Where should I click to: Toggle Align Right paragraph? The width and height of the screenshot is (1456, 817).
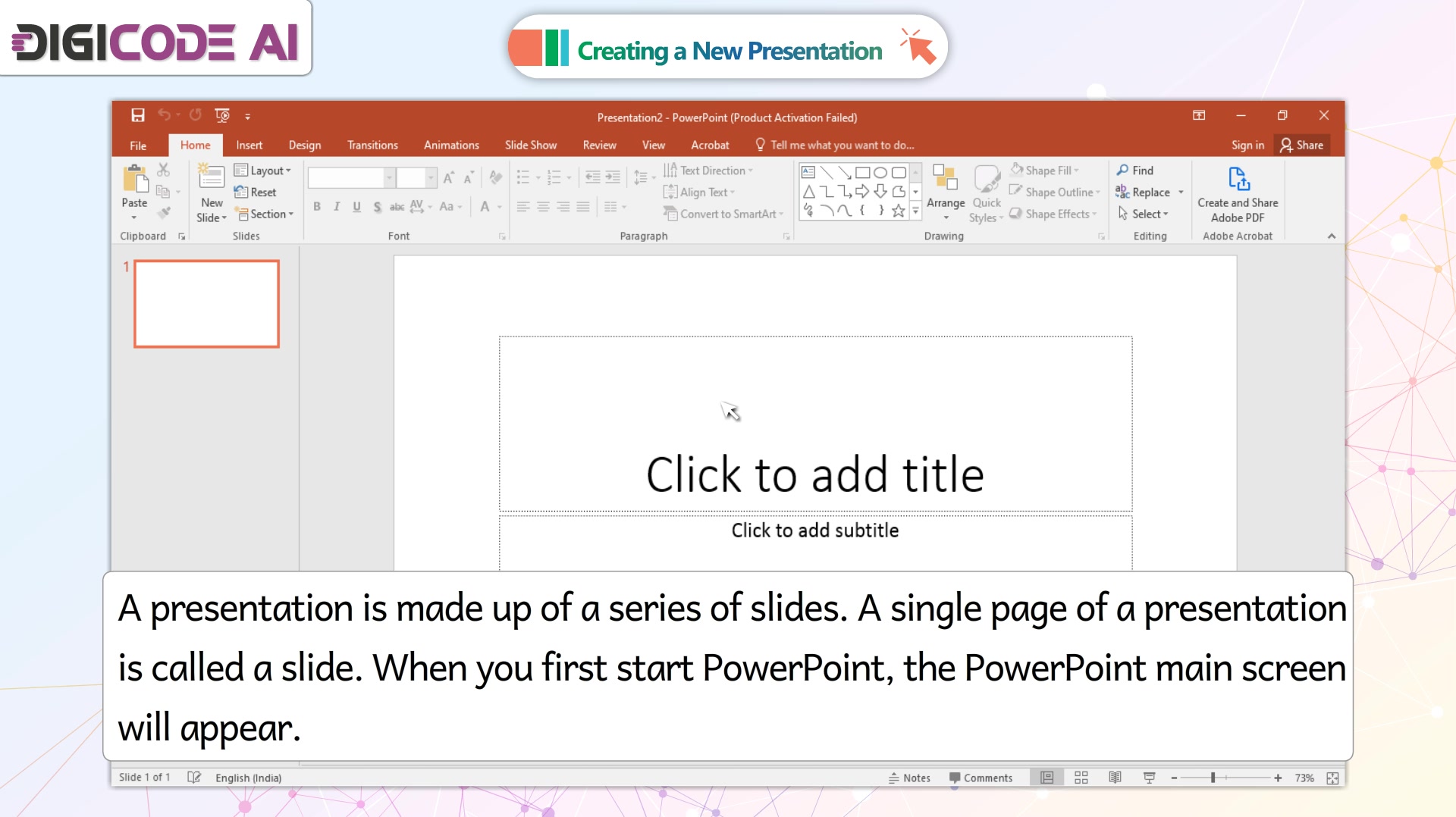tap(563, 207)
